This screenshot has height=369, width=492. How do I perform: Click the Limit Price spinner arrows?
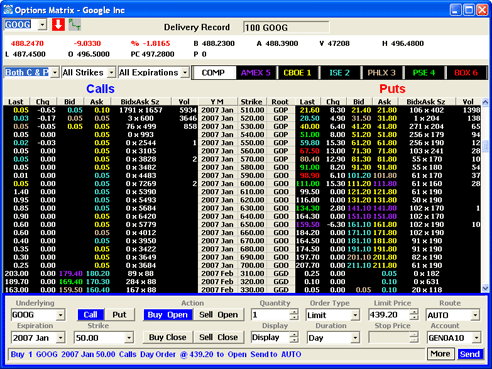tap(414, 315)
